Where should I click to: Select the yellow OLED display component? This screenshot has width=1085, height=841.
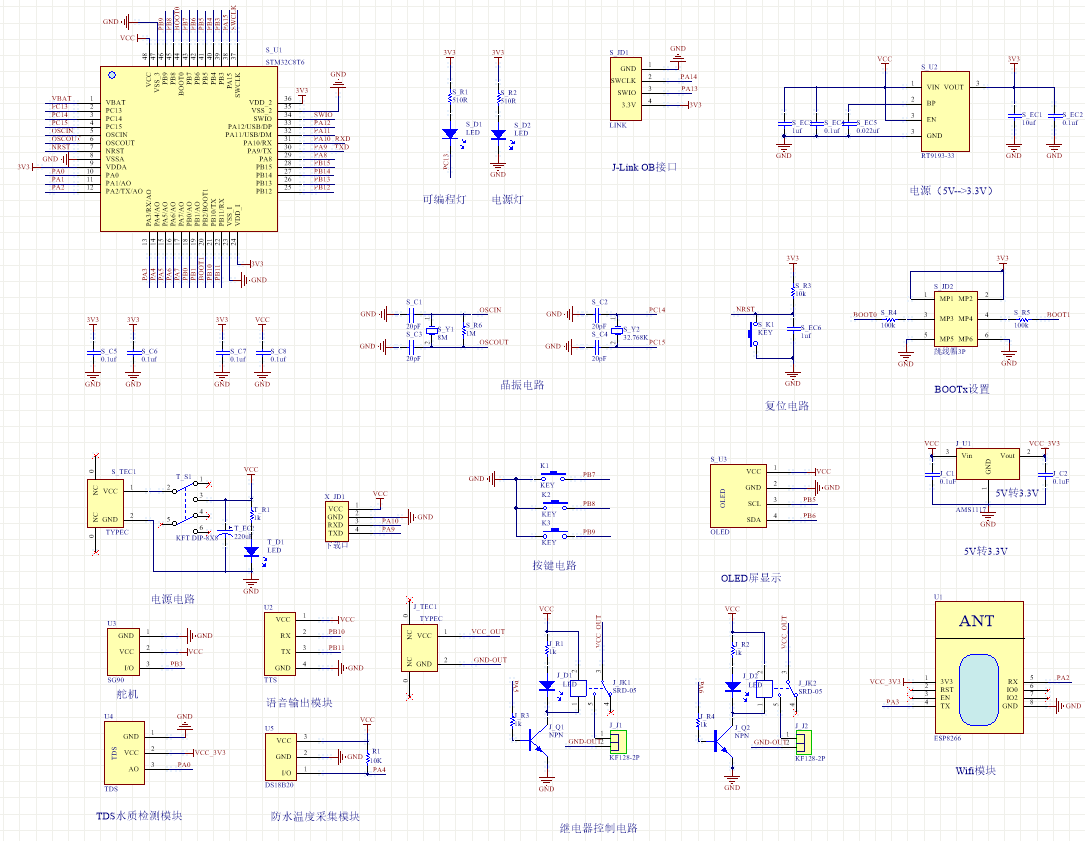click(x=737, y=494)
